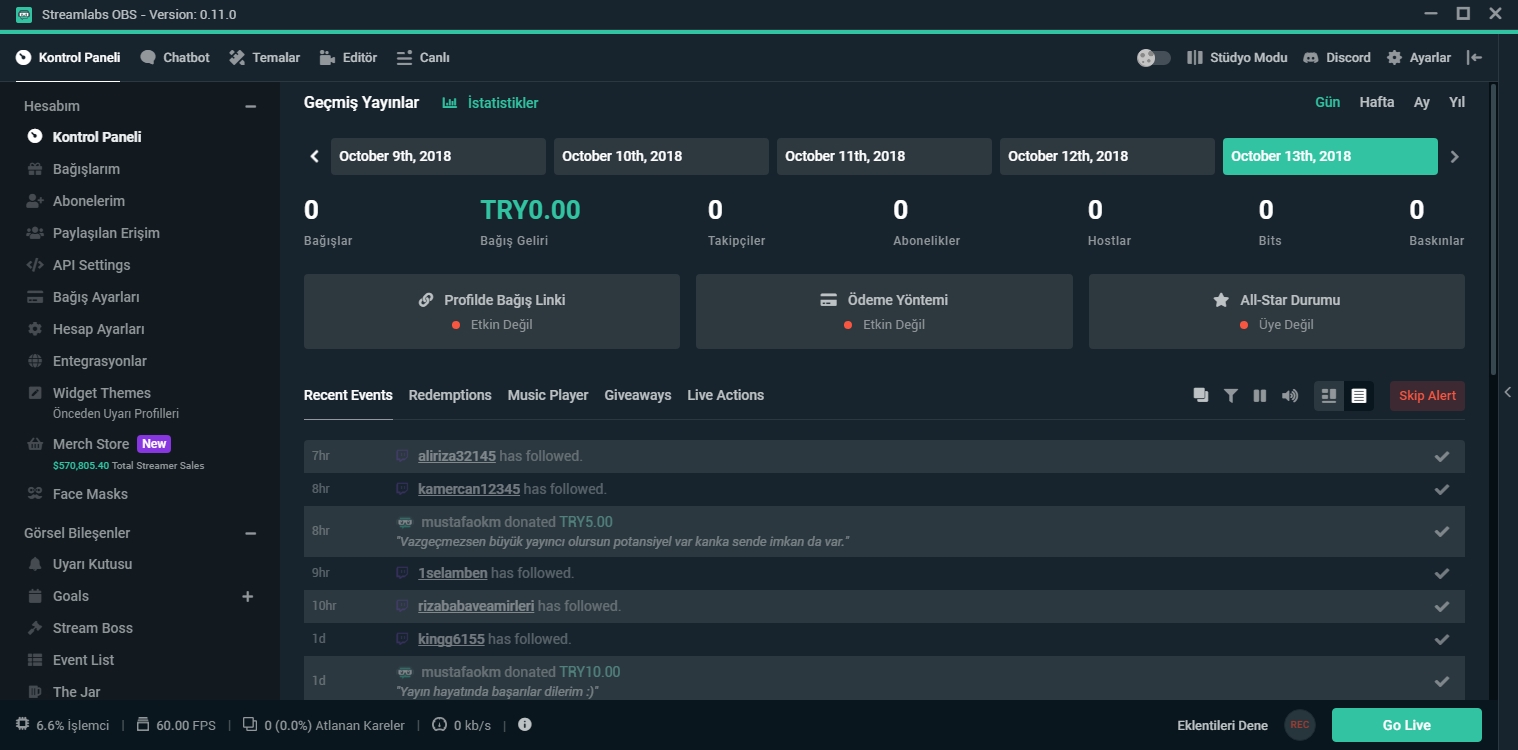Image resolution: width=1518 pixels, height=750 pixels.
Task: Pop out the recent events window
Action: tap(1201, 396)
